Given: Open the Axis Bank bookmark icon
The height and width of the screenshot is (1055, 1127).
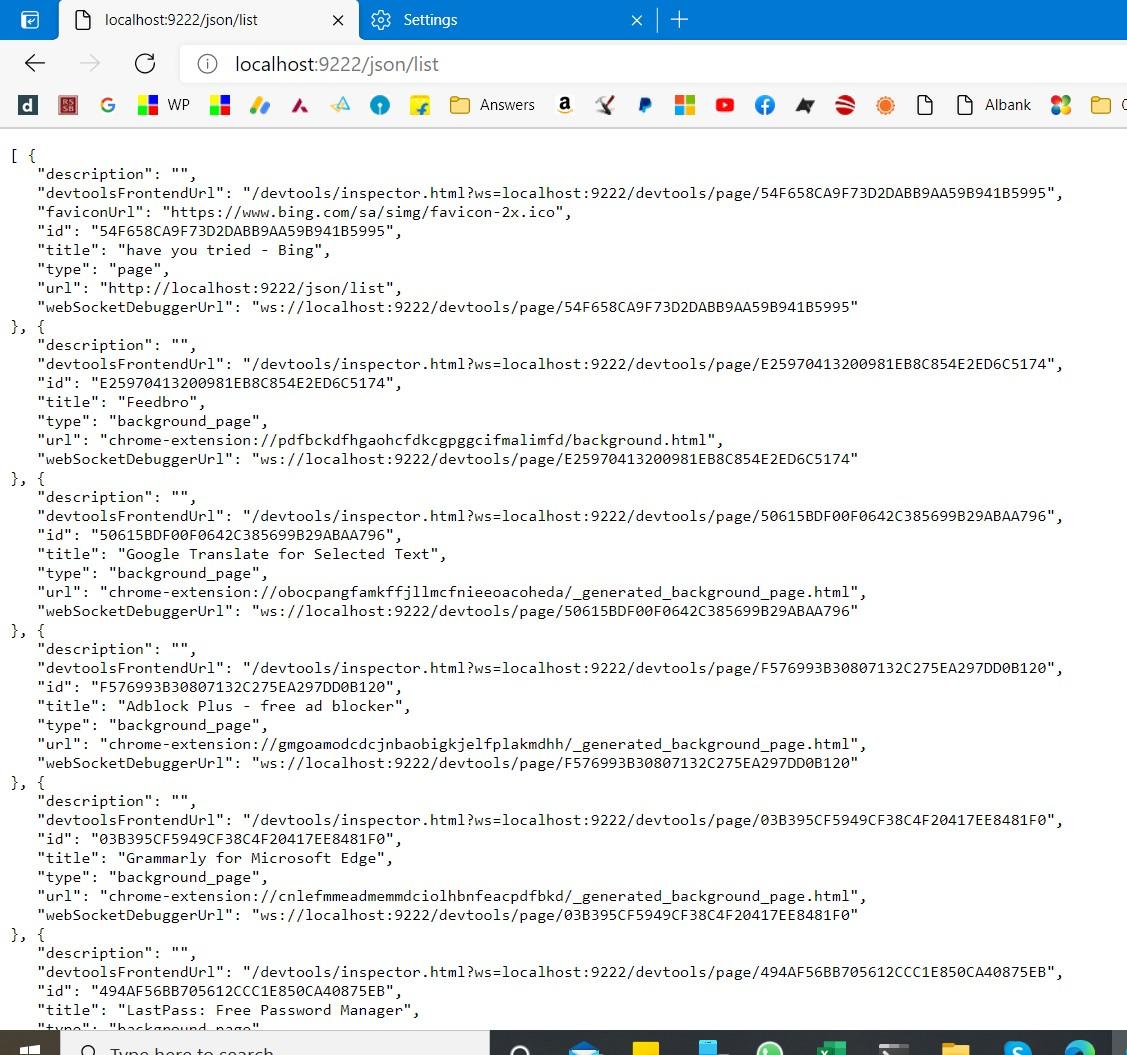Looking at the screenshot, I should [300, 106].
